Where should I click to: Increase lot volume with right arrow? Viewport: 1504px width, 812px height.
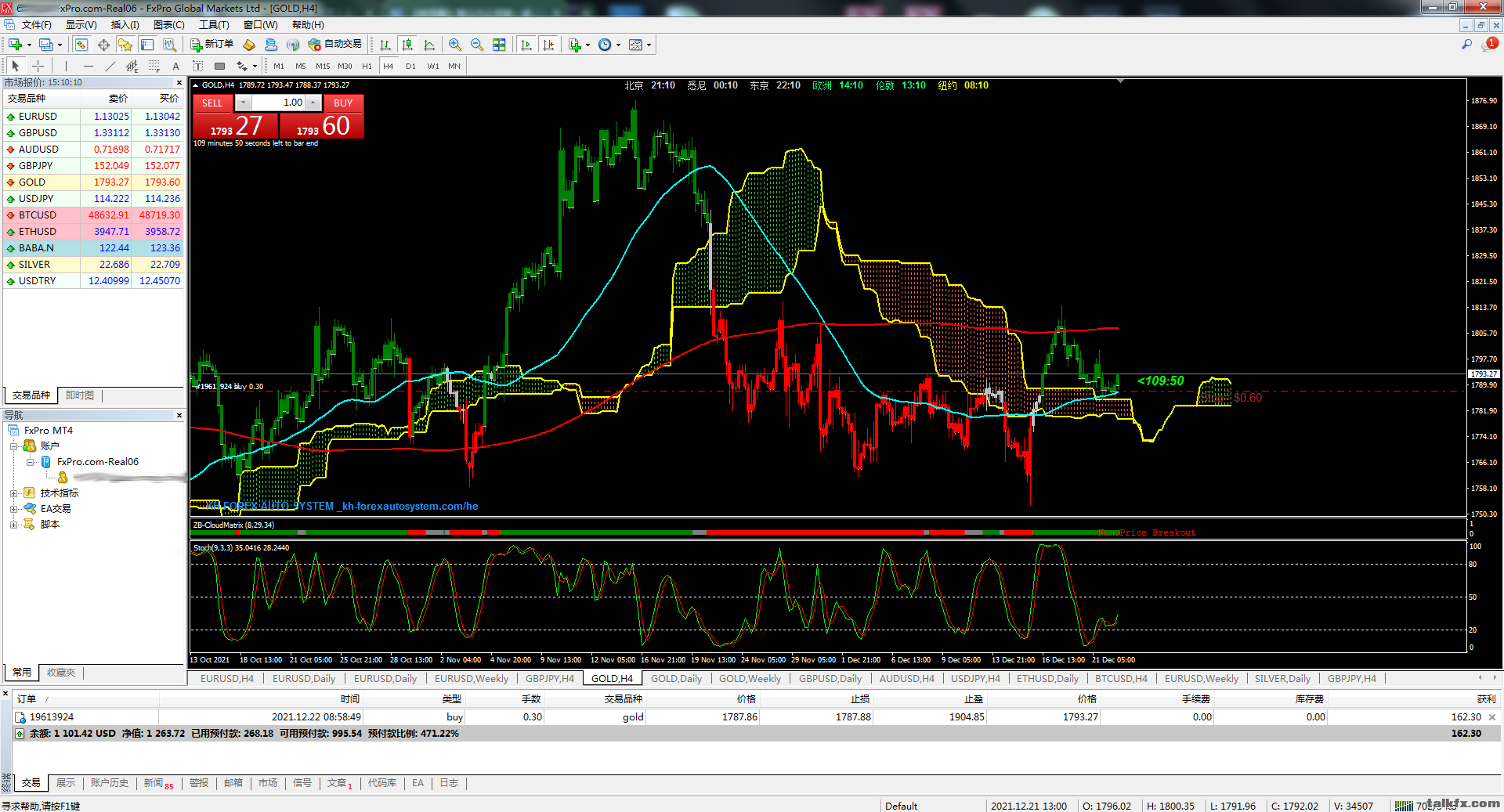click(x=313, y=103)
